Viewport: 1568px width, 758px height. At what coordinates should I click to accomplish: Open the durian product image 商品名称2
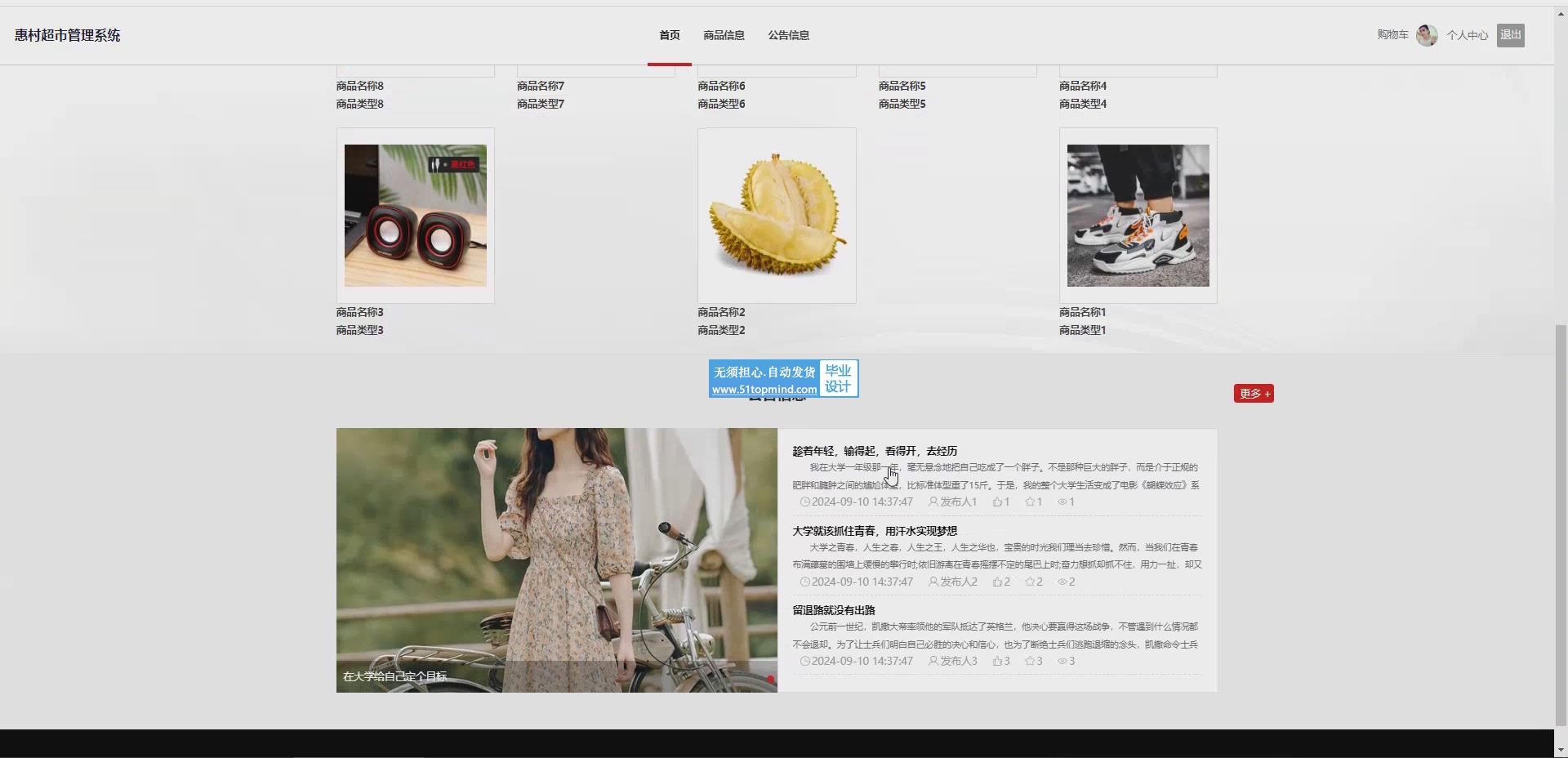(x=777, y=216)
